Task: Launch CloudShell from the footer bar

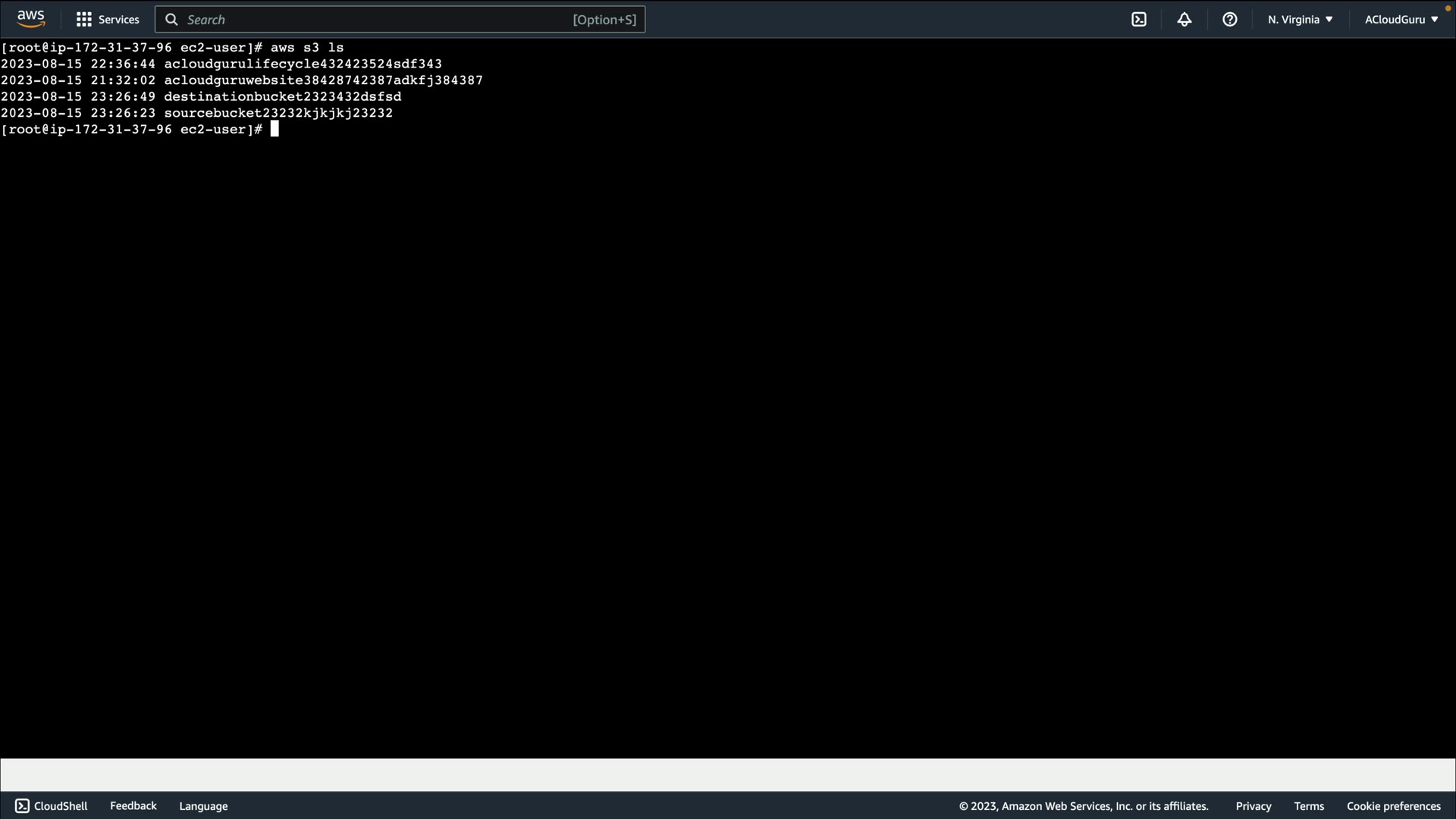Action: click(x=52, y=806)
